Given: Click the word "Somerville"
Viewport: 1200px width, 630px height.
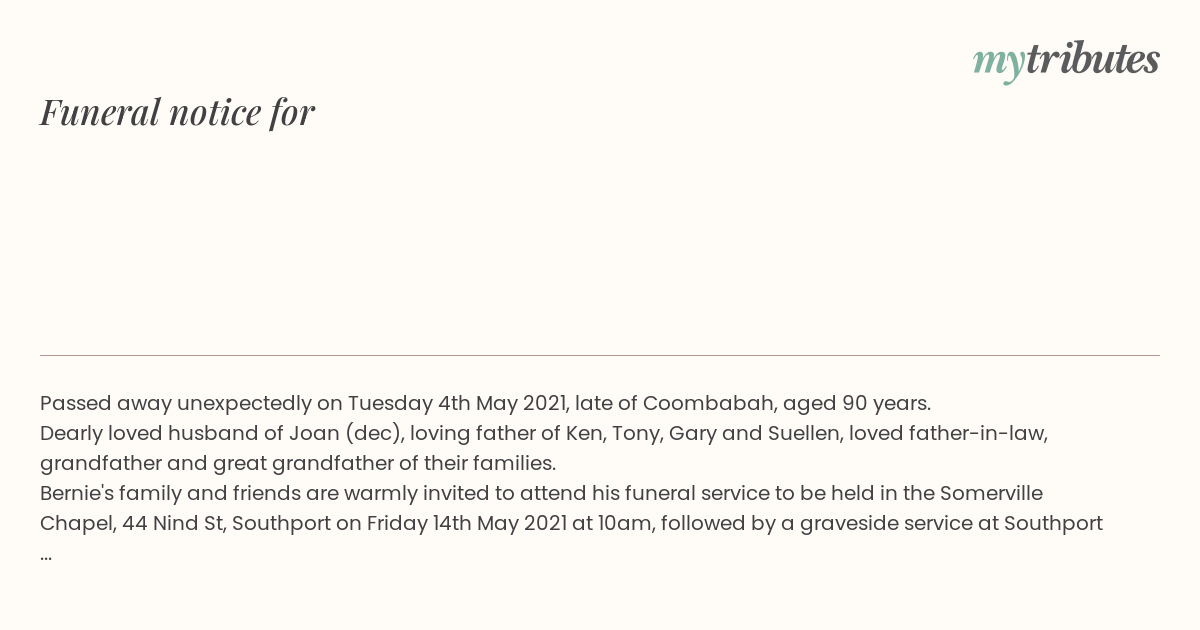Looking at the screenshot, I should [987, 493].
